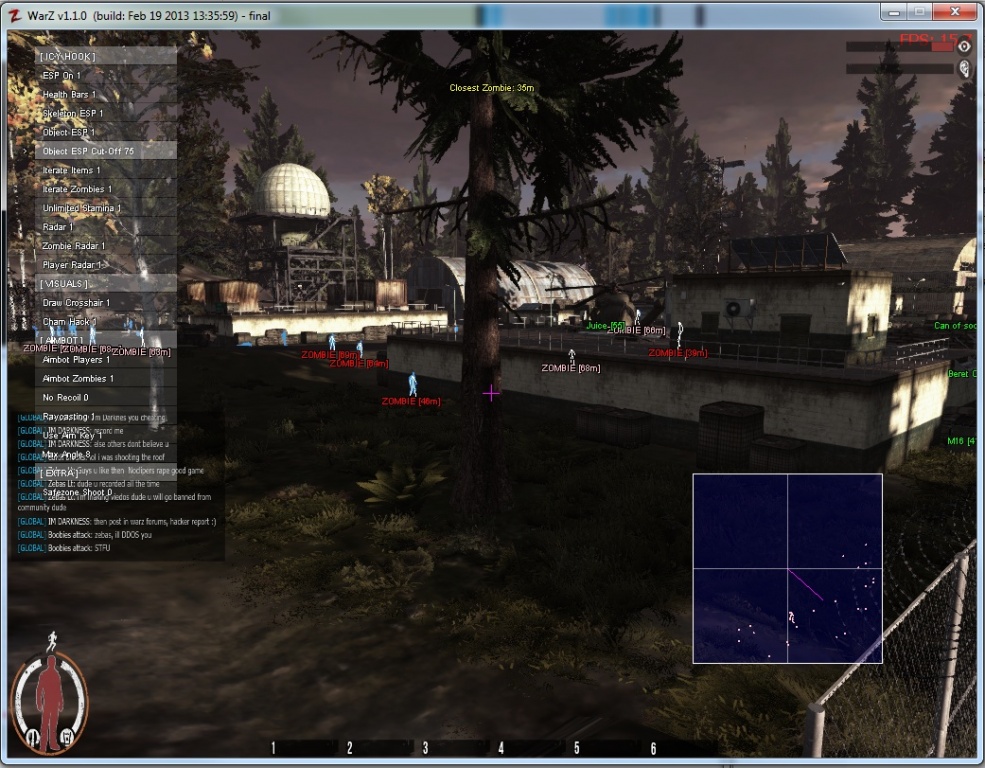Click the WarZ v1.1.0 window title text

click(149, 15)
